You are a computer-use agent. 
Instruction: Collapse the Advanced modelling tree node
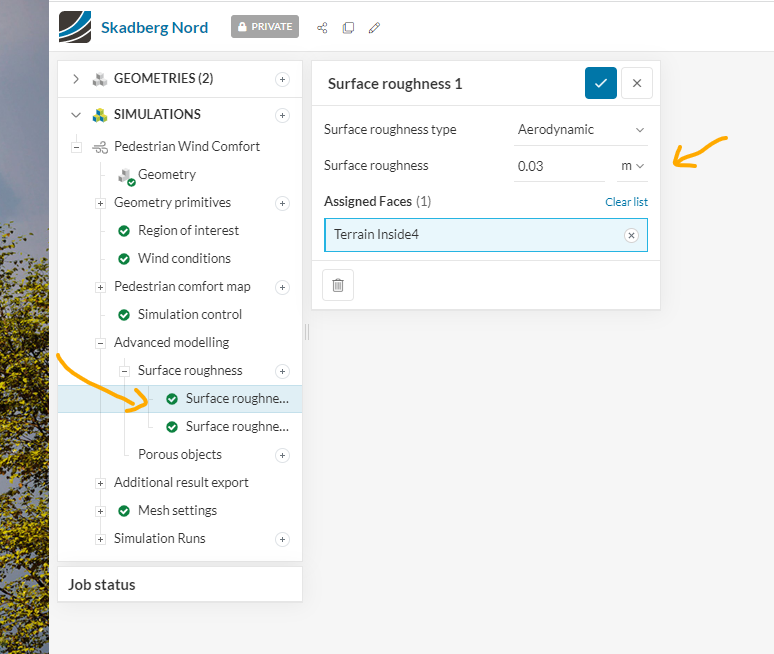coord(101,343)
